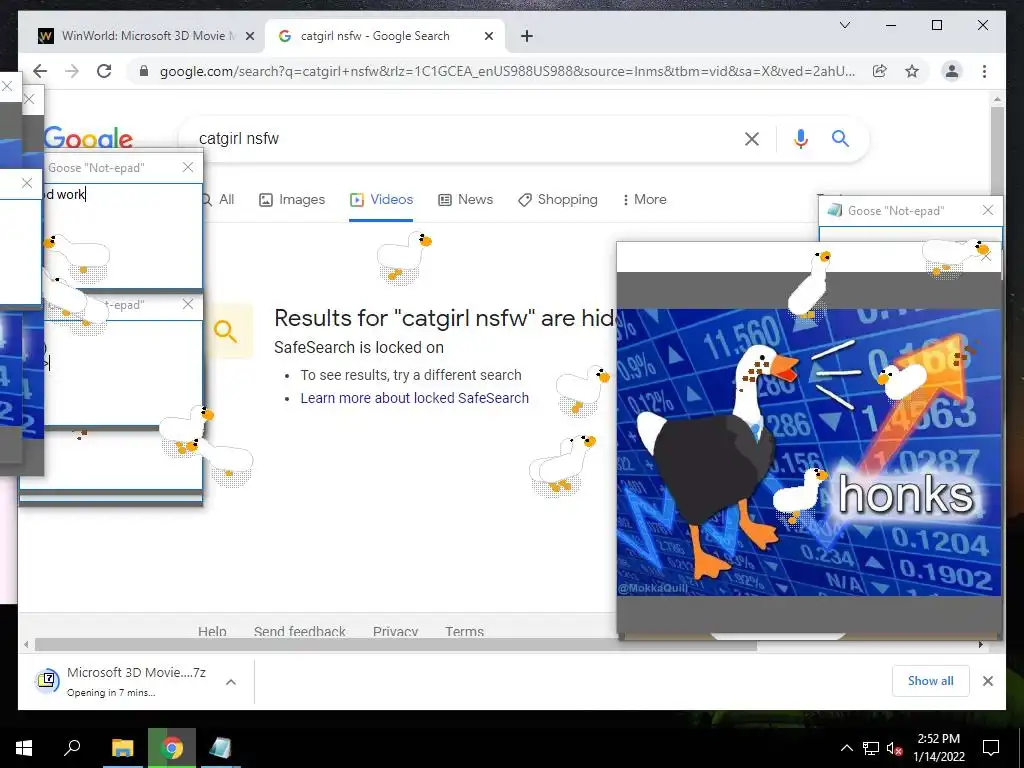Expand Microsoft 3D Movie download options
Viewport: 1024px width, 768px height.
coord(231,682)
